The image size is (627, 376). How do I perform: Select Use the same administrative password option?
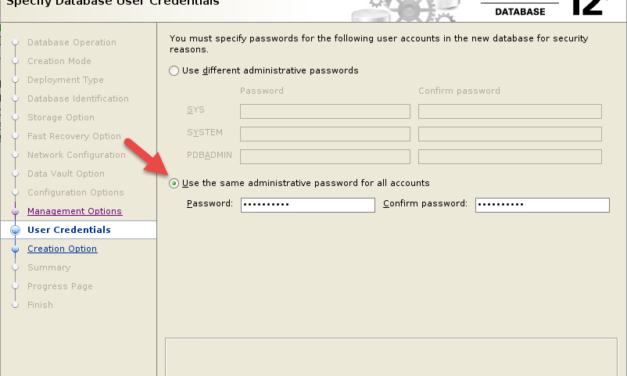coord(174,183)
